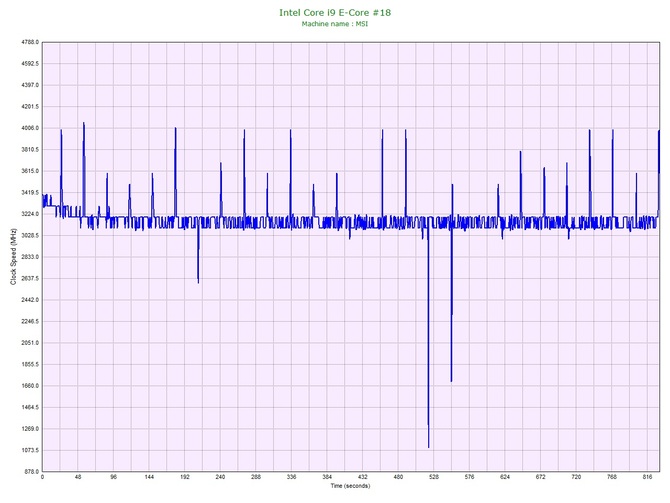
Task: Click the y-axis value 1073.5
Action: pos(30,450)
